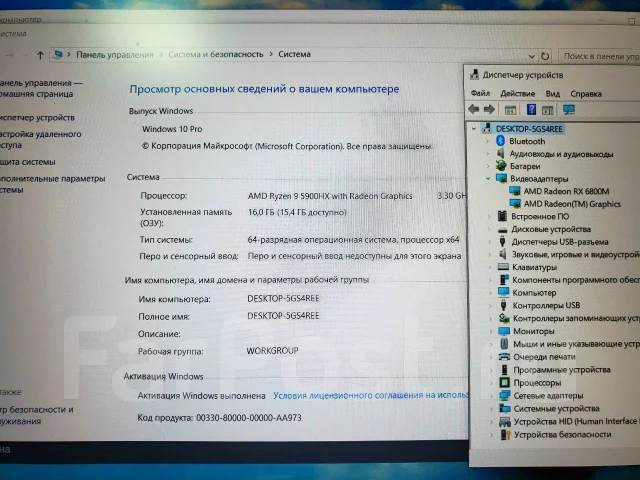Click the refresh icon next to address bar
The image size is (640, 480).
click(545, 56)
